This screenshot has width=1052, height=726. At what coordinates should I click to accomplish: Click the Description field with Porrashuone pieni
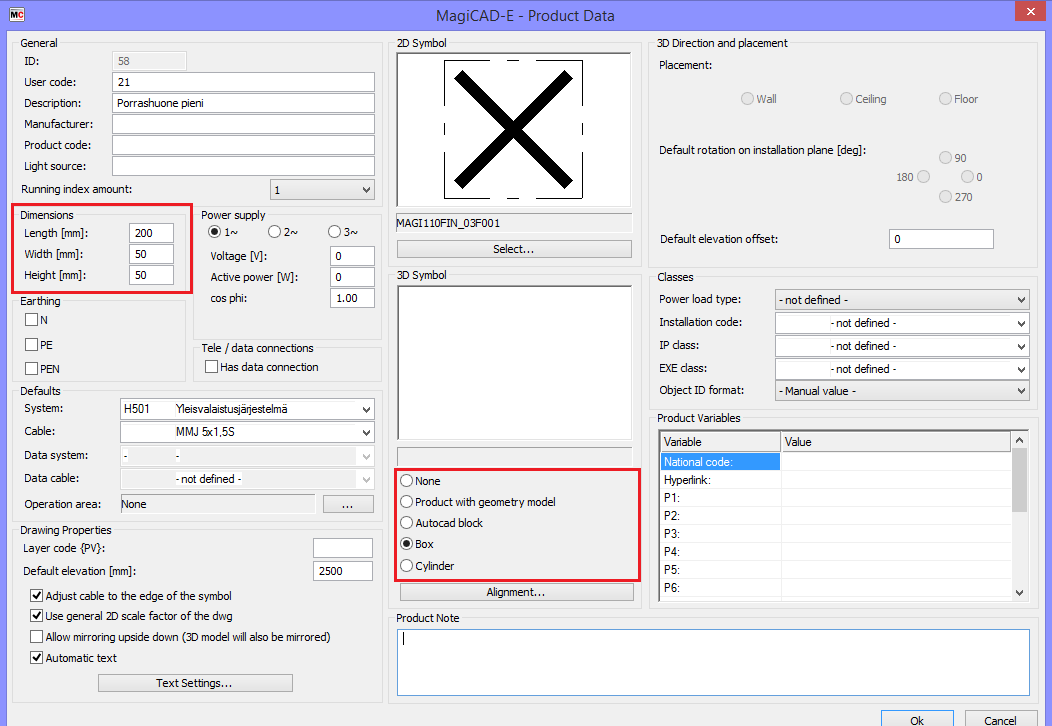(243, 103)
